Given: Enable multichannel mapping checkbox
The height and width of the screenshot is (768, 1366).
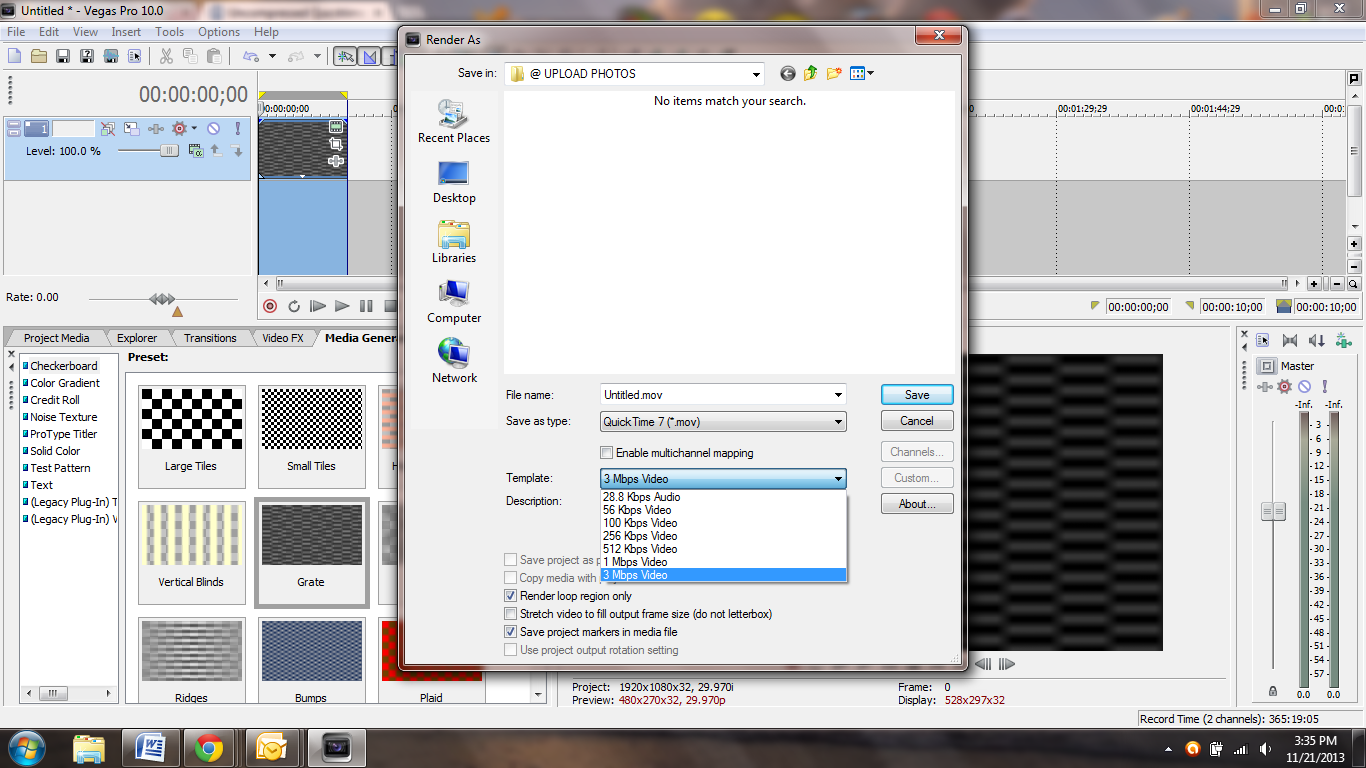Looking at the screenshot, I should pyautogui.click(x=606, y=453).
